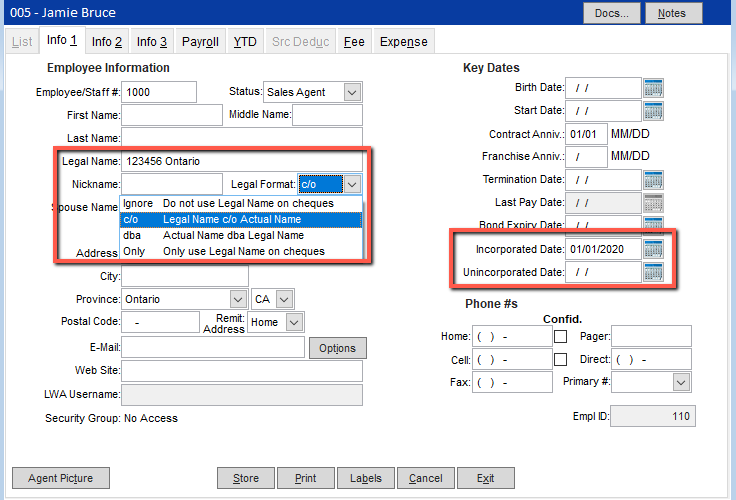
Task: Open Termination Date calendar picker
Action: click(x=653, y=180)
